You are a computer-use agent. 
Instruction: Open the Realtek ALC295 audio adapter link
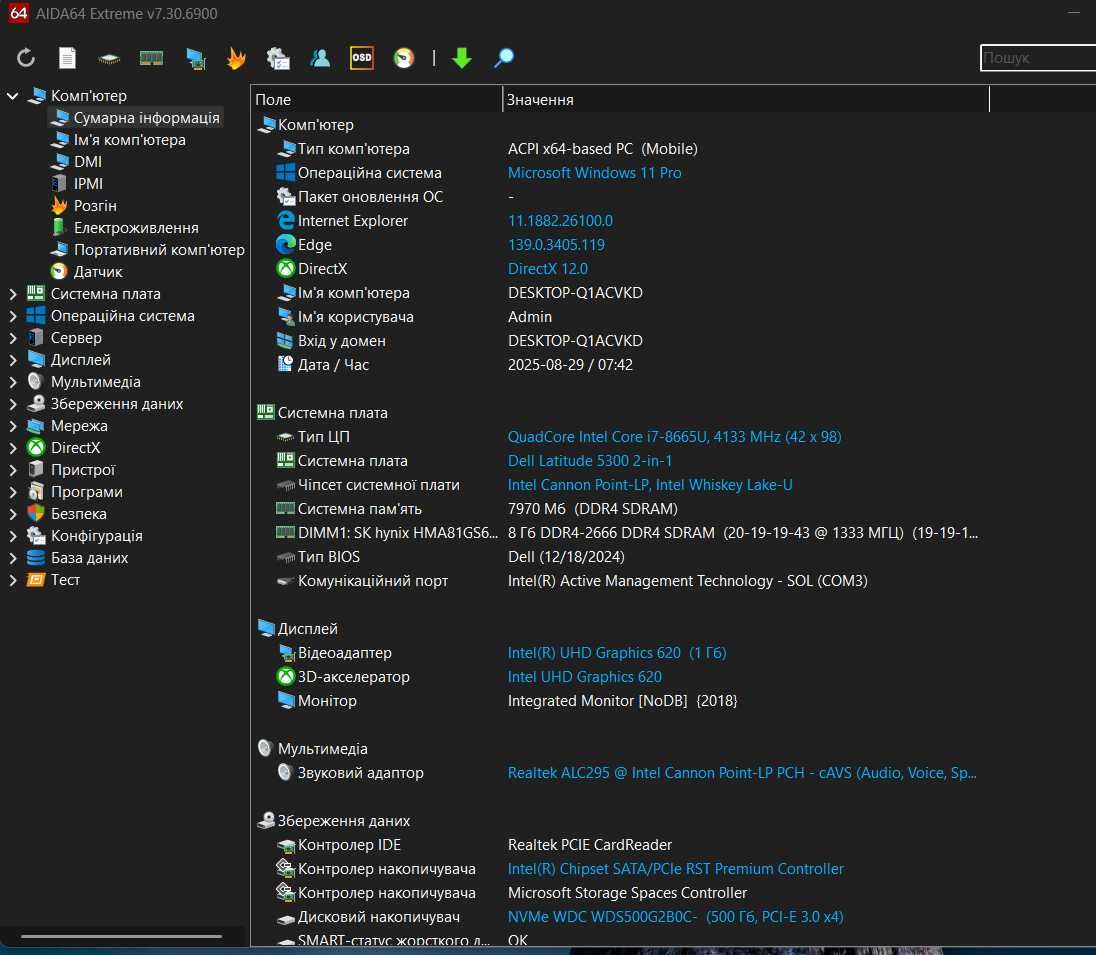click(x=742, y=773)
